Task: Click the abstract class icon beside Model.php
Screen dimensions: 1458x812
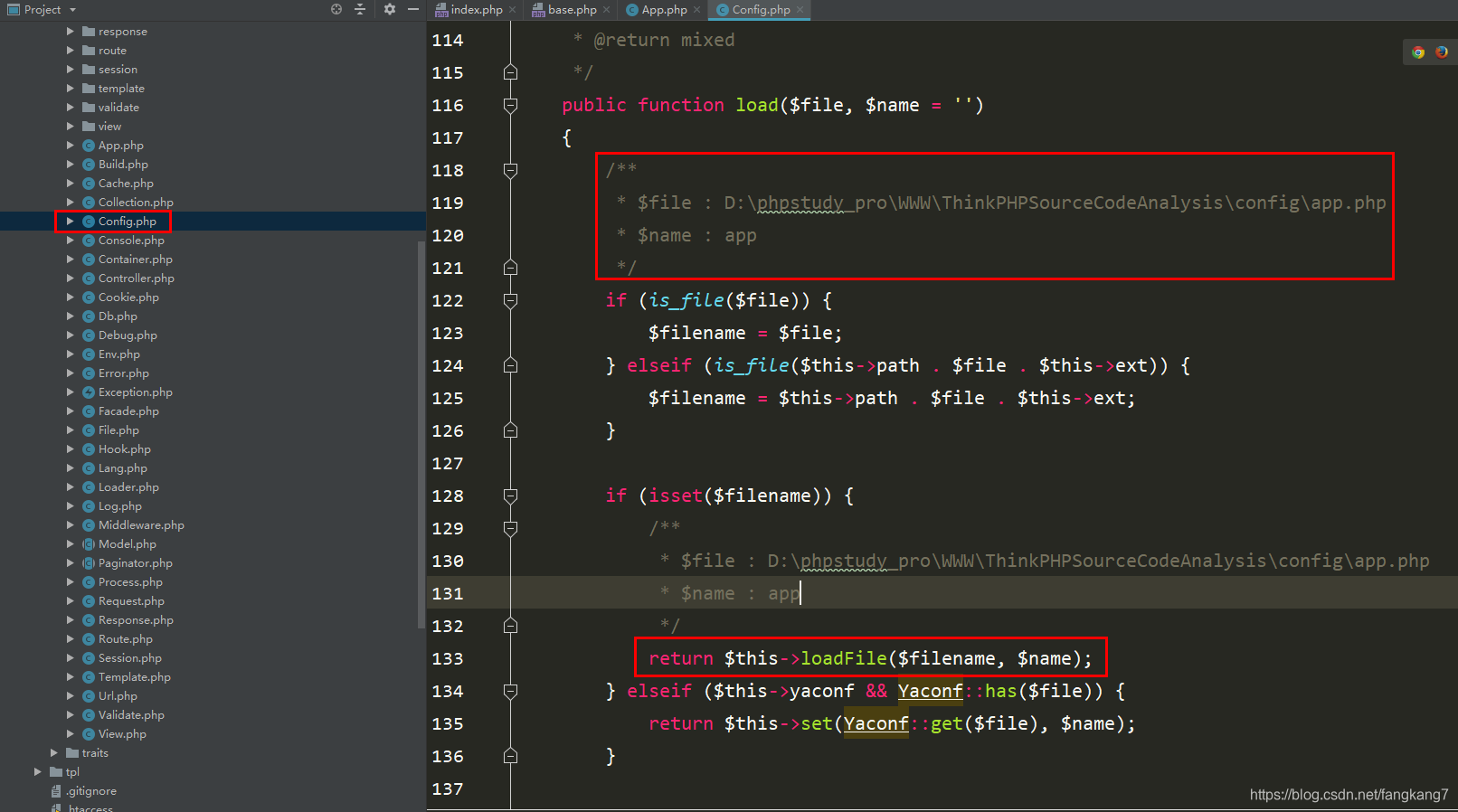Action: click(x=89, y=544)
